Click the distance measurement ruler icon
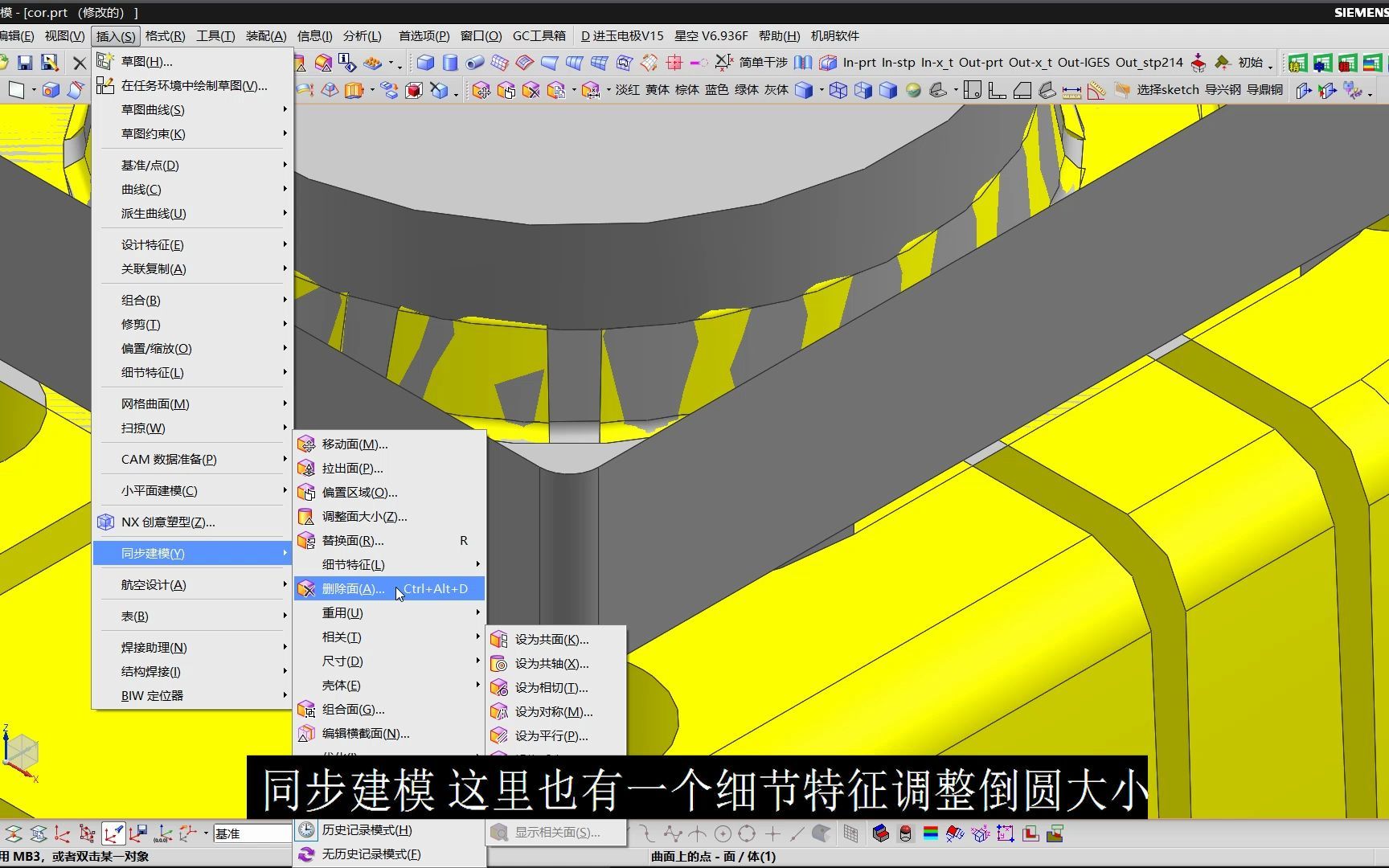The height and width of the screenshot is (868, 1389). click(1071, 91)
